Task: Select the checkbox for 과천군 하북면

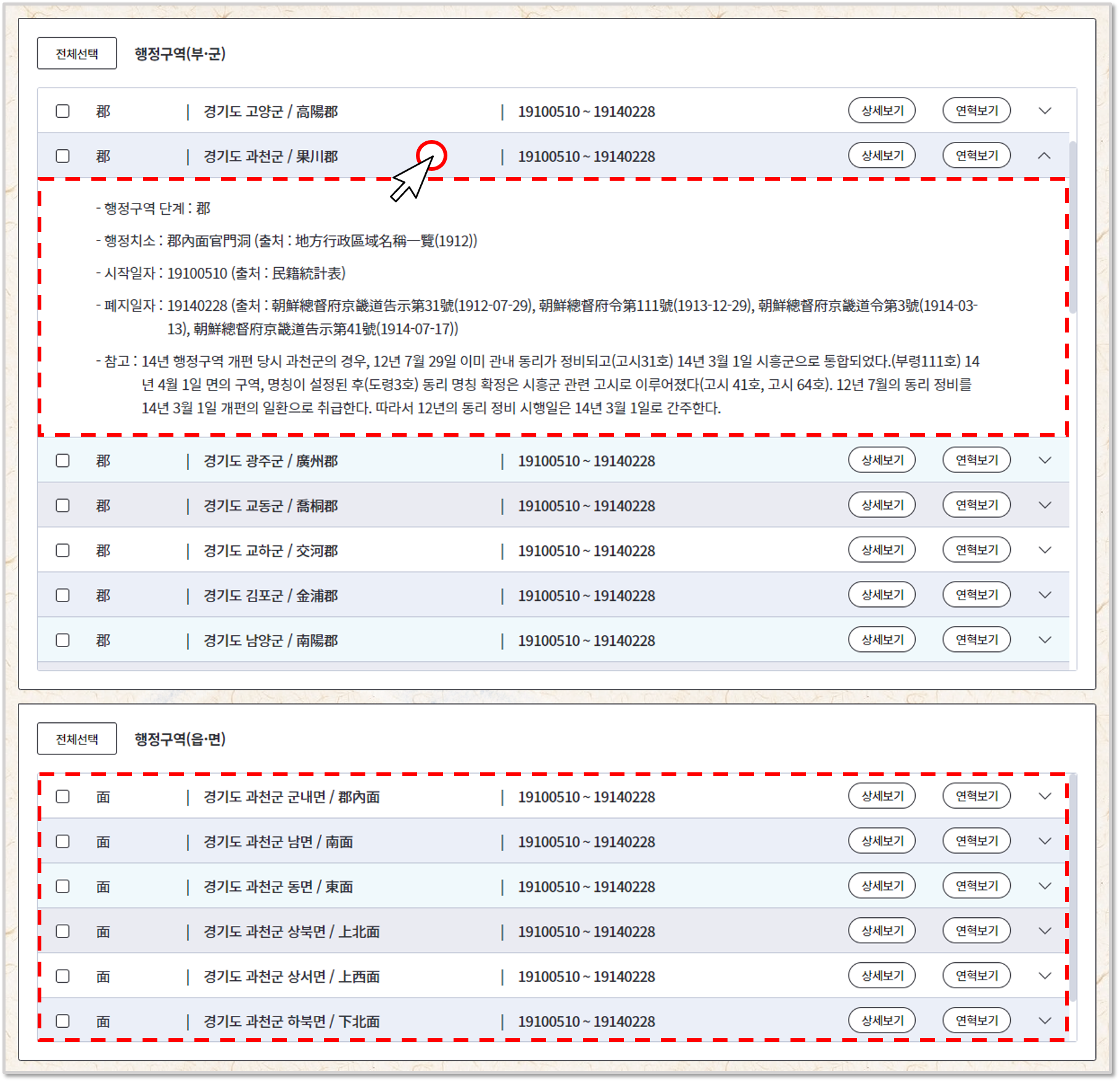Action: [x=62, y=1022]
